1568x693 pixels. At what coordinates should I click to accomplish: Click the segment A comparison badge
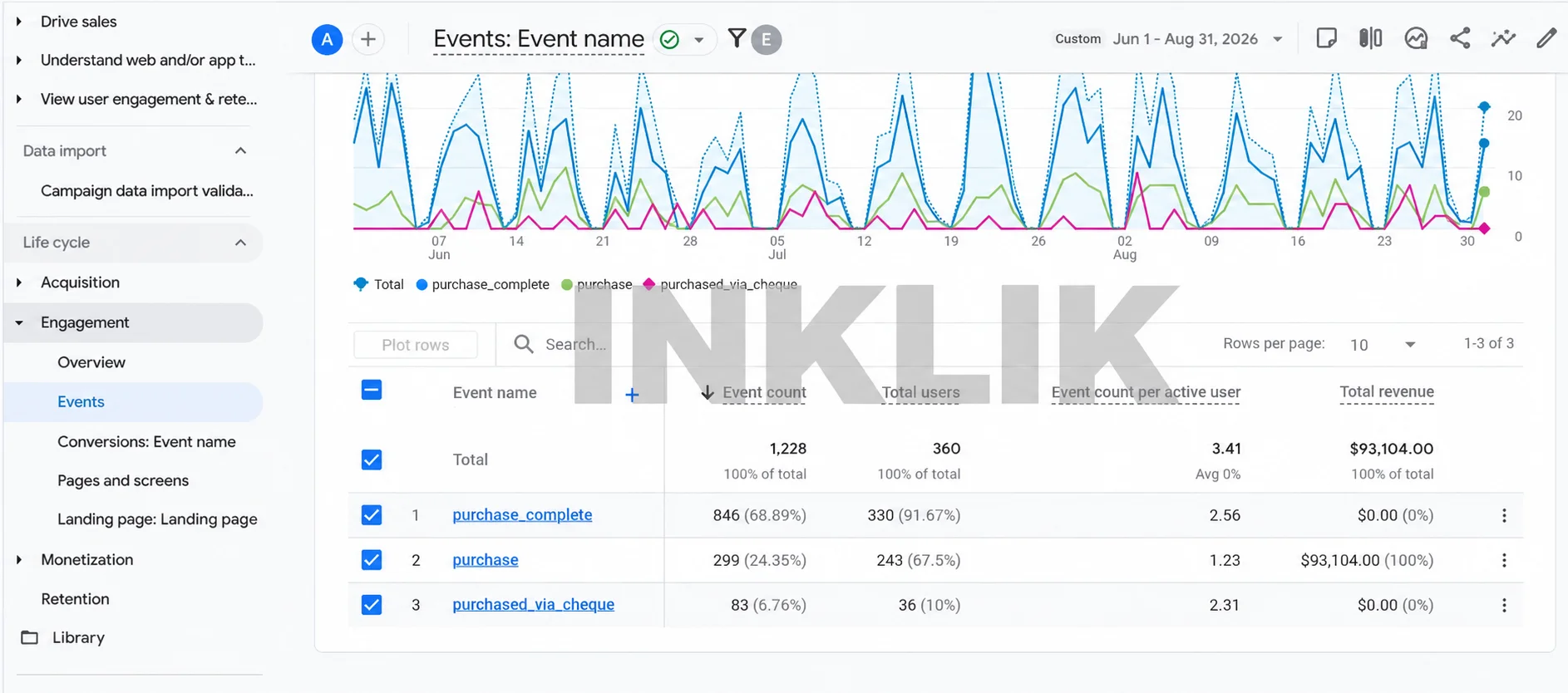(x=327, y=39)
